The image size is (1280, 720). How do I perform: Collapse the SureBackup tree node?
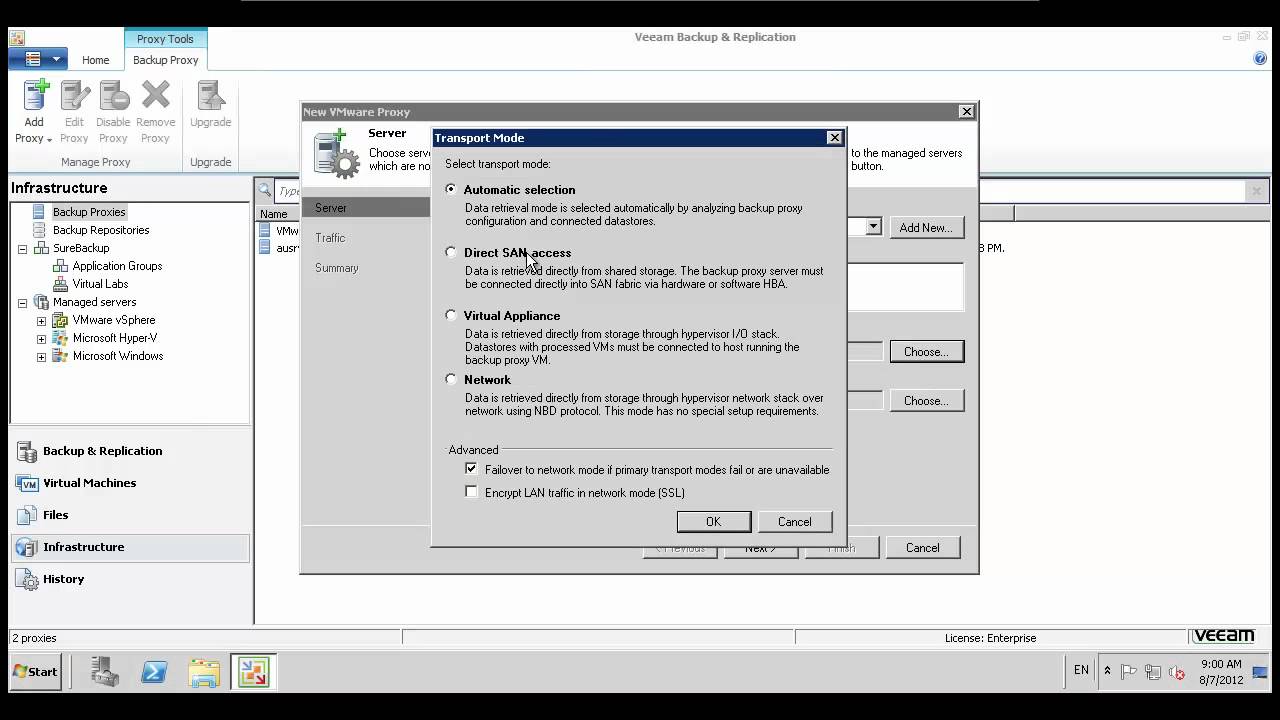point(22,248)
